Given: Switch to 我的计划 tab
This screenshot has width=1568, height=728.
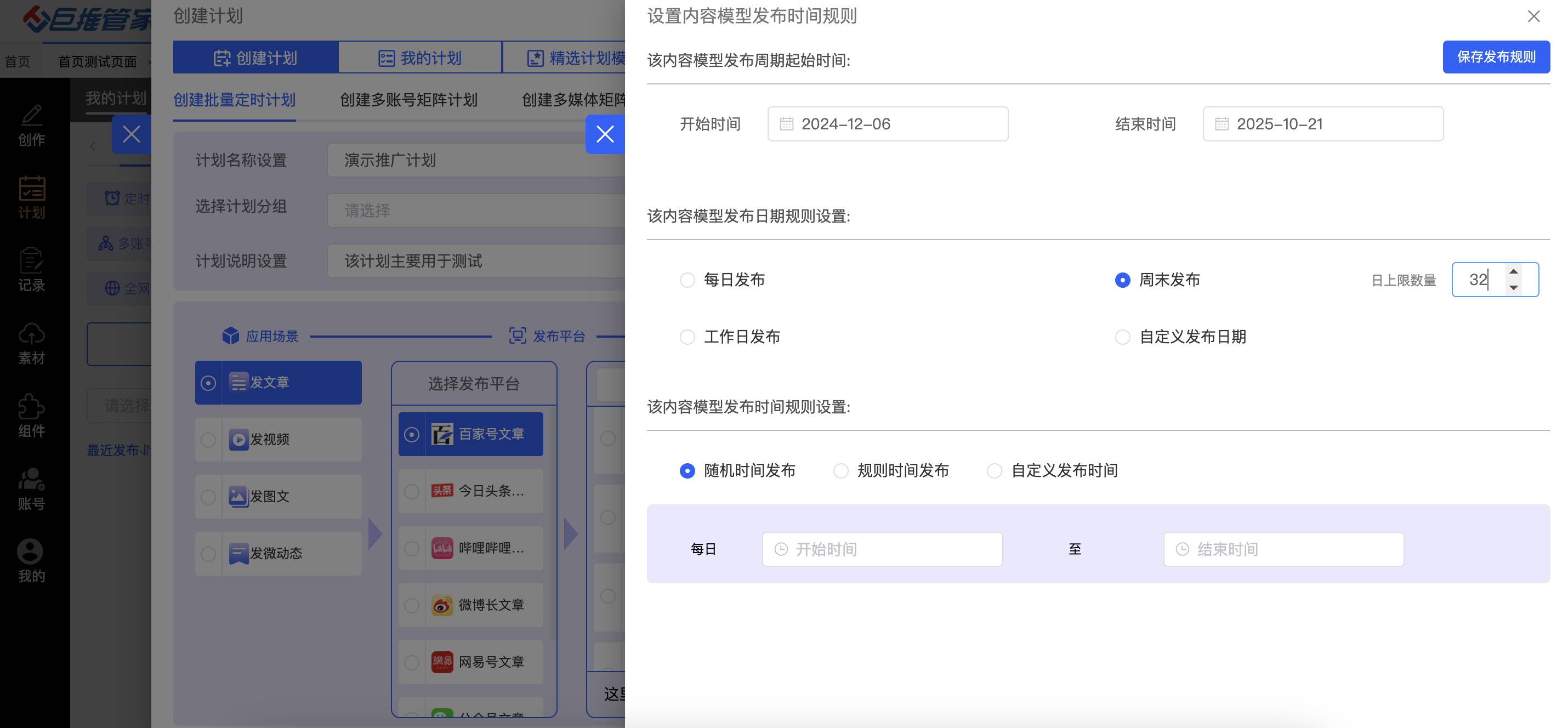Looking at the screenshot, I should (420, 59).
